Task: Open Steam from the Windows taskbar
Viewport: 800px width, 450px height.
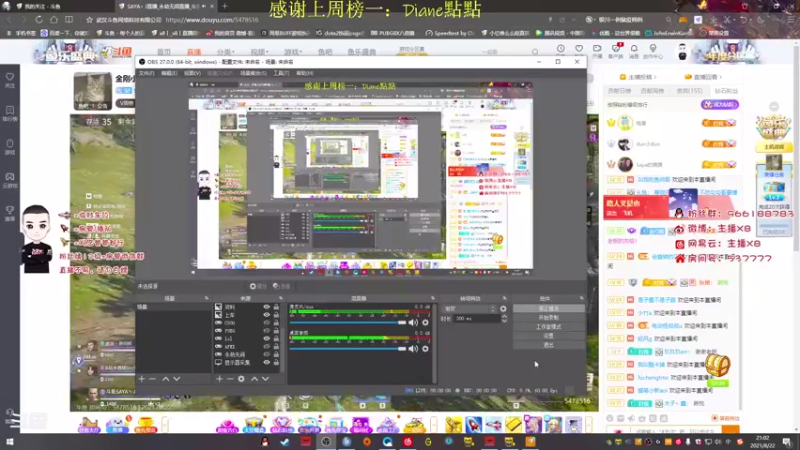Action: (285, 442)
